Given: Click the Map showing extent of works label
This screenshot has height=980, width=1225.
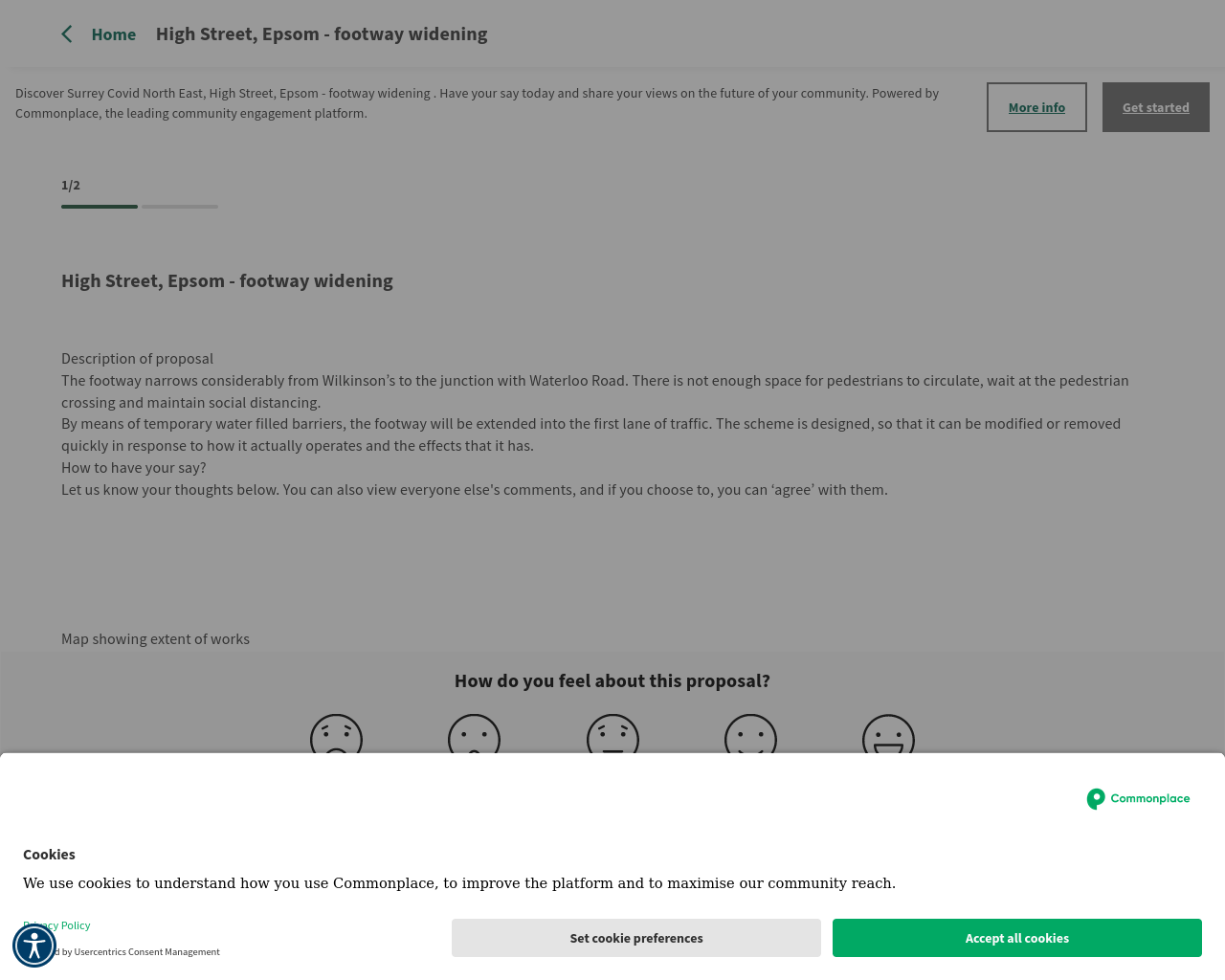Looking at the screenshot, I should (x=155, y=638).
